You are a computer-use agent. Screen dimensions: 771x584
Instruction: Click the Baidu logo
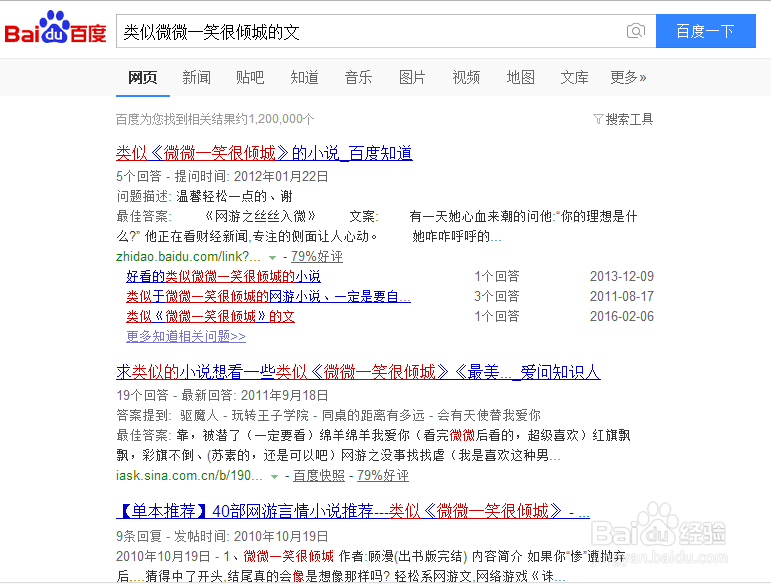coord(55,29)
